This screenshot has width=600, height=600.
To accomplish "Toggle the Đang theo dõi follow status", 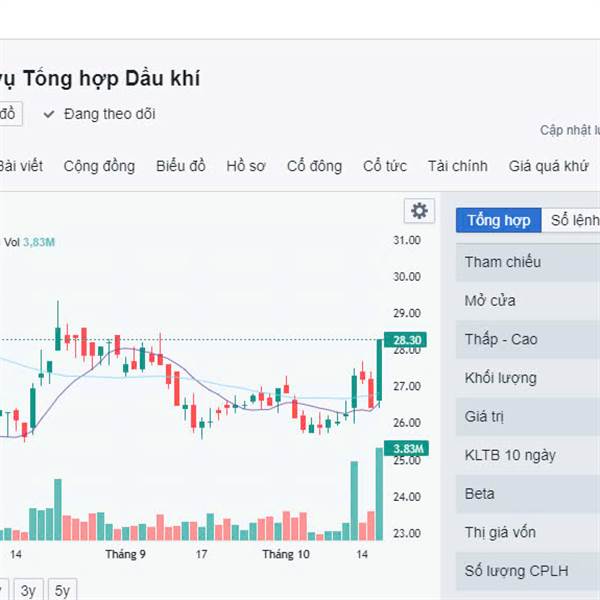I will click(99, 114).
